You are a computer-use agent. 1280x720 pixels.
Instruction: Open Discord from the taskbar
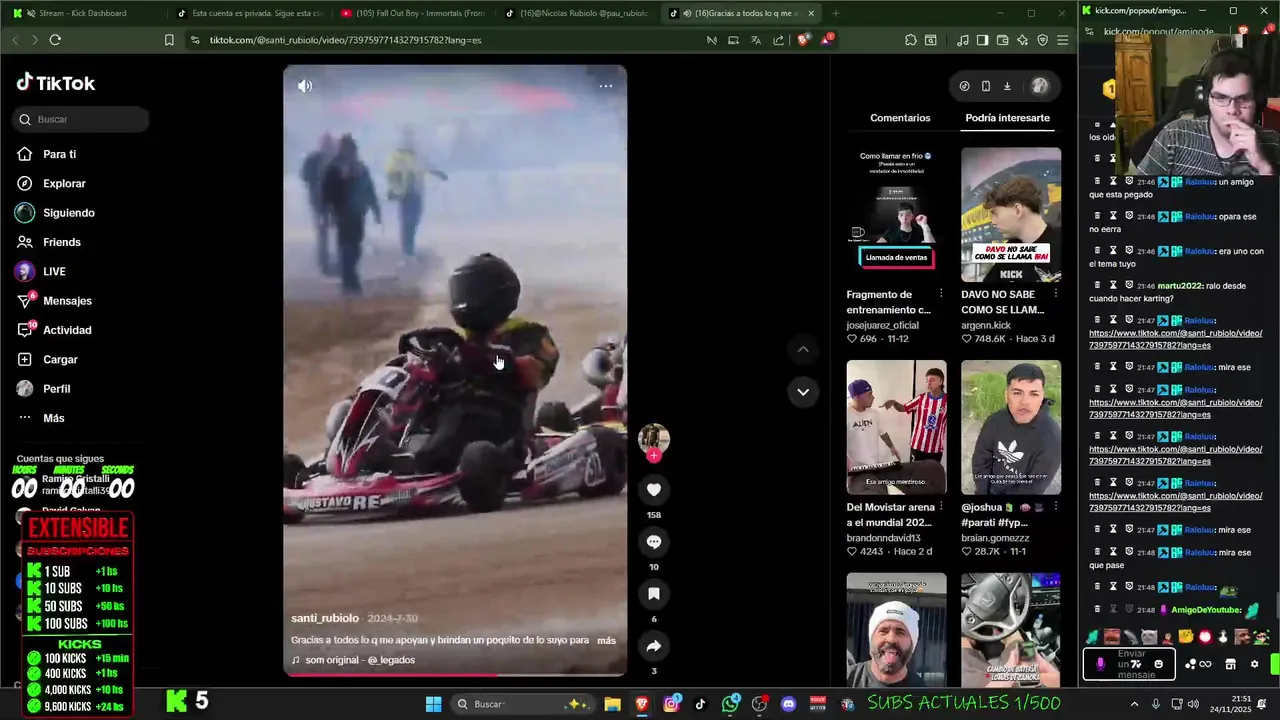789,704
